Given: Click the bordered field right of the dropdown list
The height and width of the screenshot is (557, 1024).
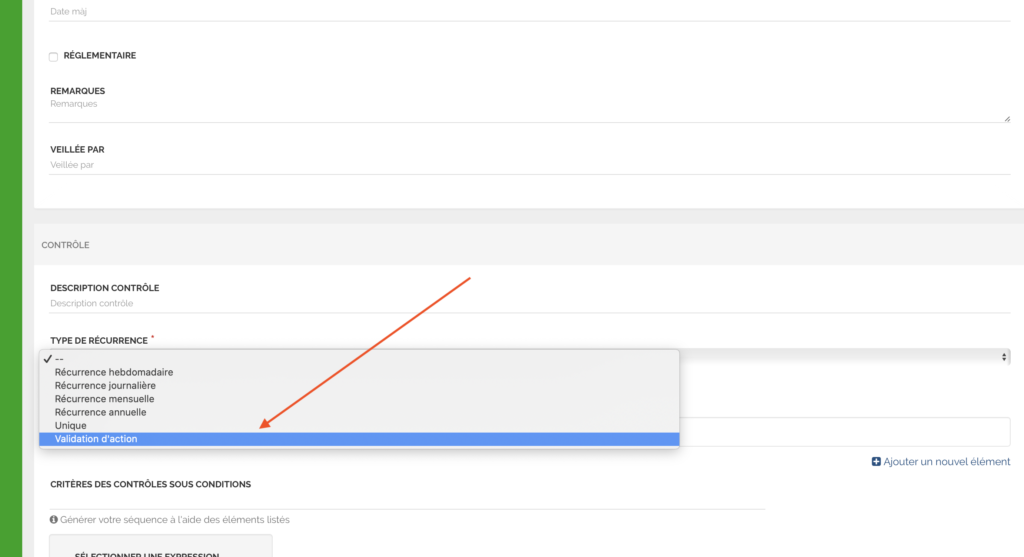Looking at the screenshot, I should [845, 432].
